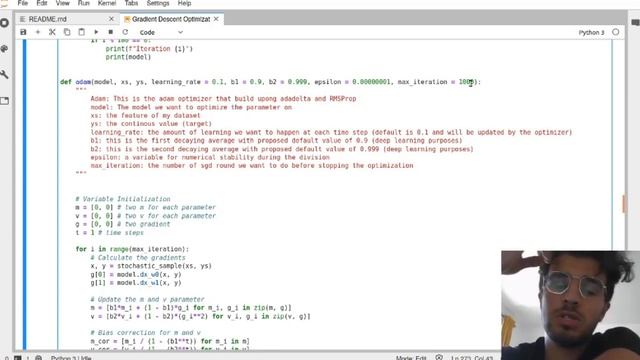640x360 pixels.
Task: Click docstring line 'ys: the continous value (target)'
Action: pos(151,124)
